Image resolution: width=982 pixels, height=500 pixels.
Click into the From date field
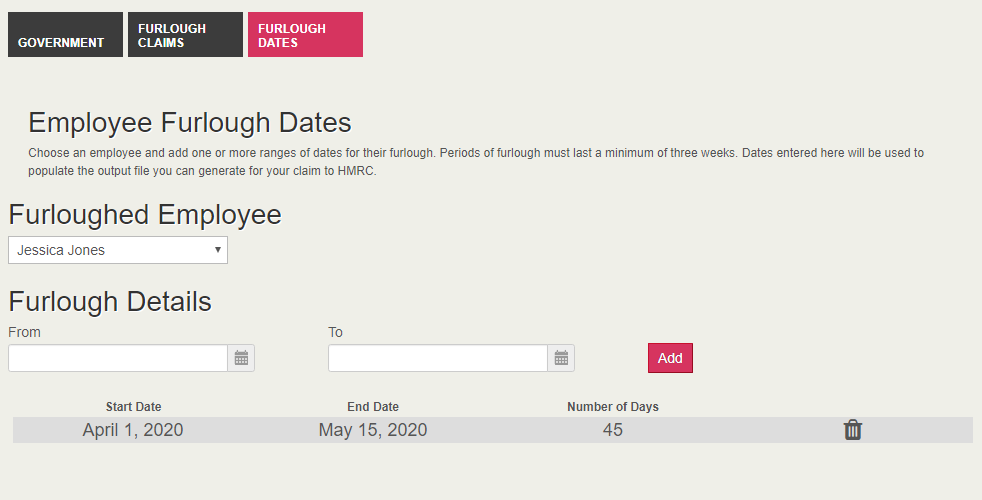pyautogui.click(x=118, y=358)
